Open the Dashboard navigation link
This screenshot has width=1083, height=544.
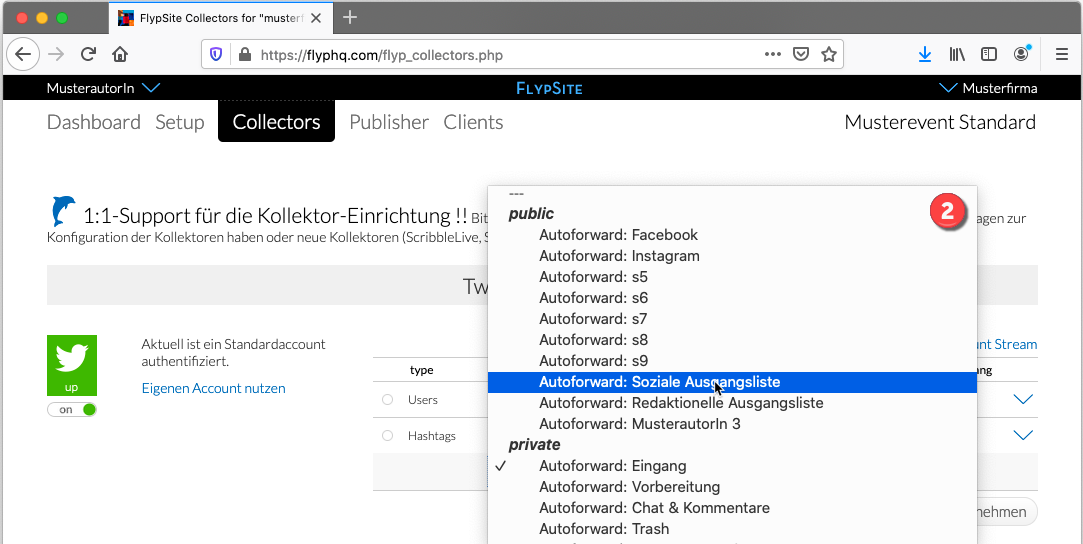pos(94,122)
